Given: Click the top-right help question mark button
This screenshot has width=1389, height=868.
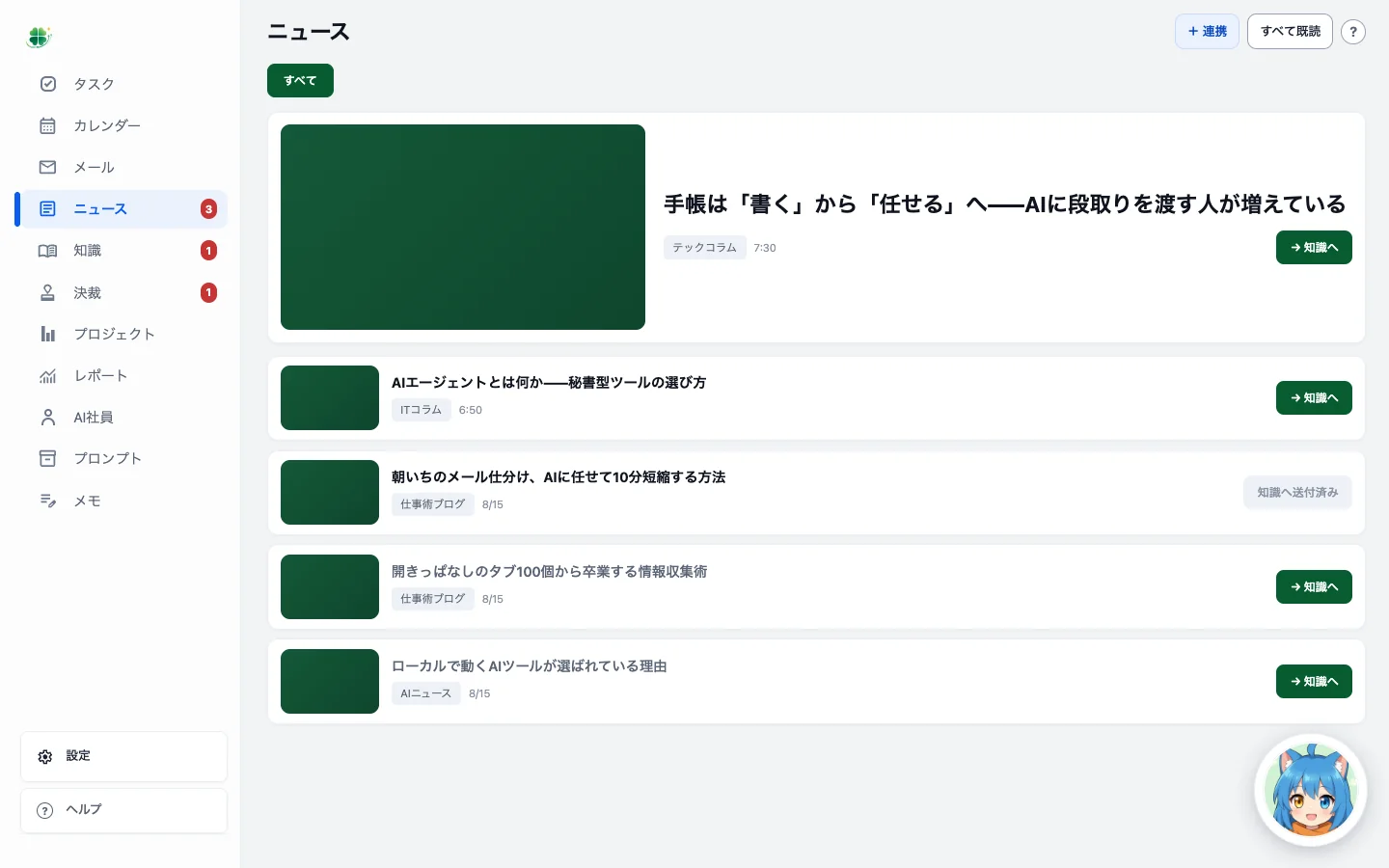Looking at the screenshot, I should 1353,32.
